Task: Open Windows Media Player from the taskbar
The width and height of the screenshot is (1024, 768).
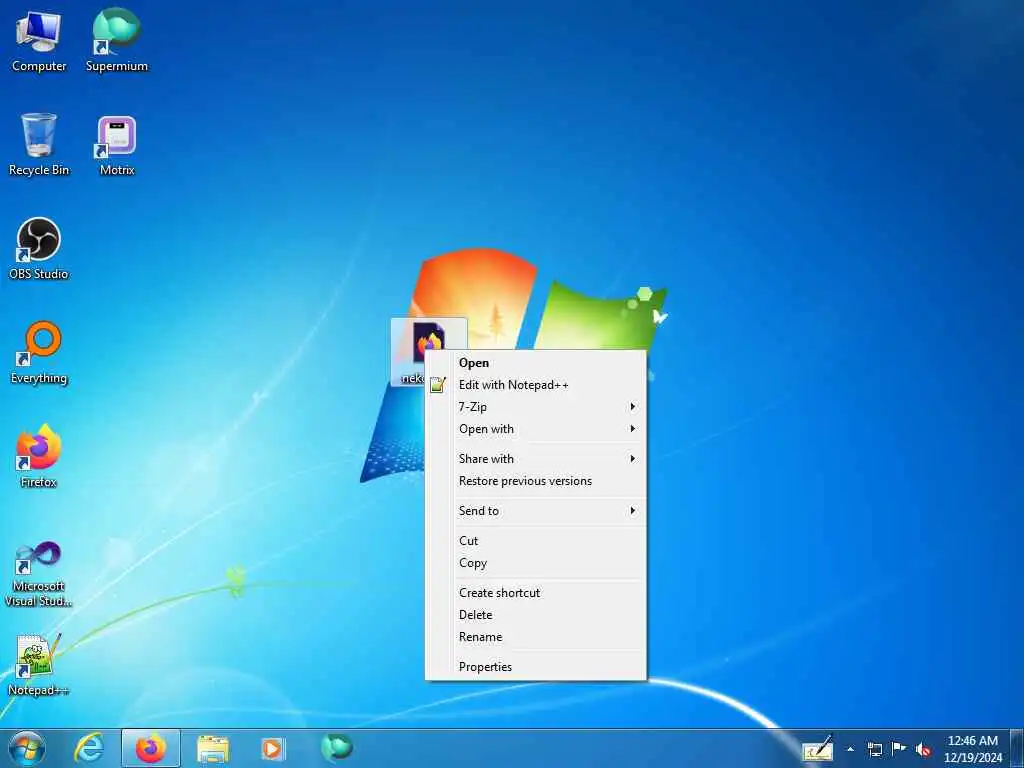Action: pyautogui.click(x=272, y=749)
